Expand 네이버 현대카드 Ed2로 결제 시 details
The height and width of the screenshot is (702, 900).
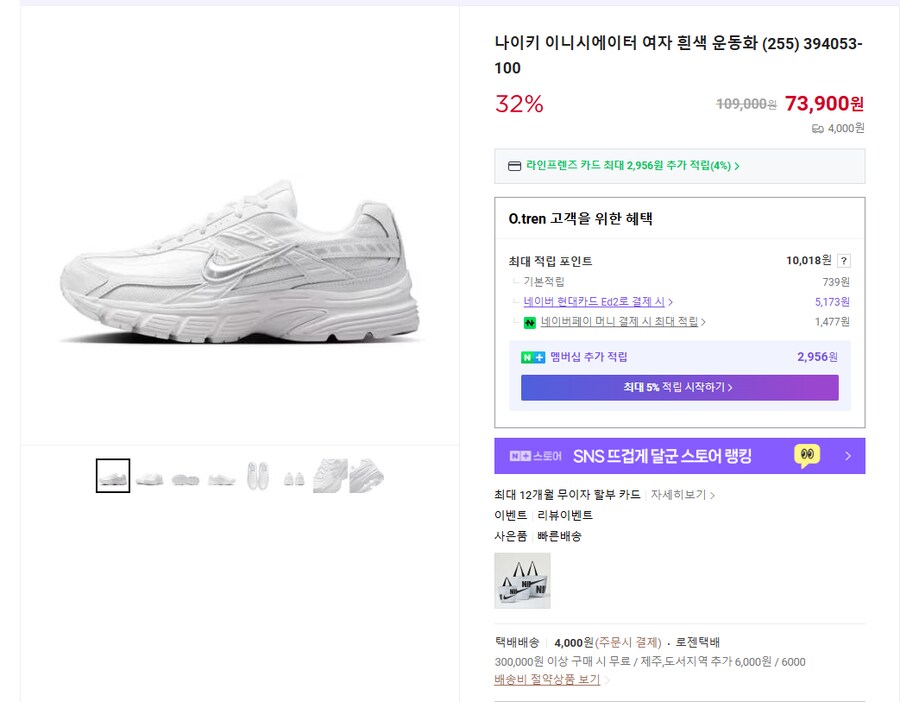[597, 300]
